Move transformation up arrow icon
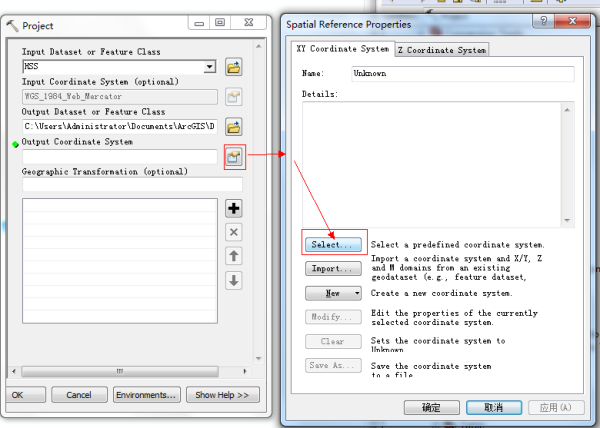Viewport: 600px width, 428px height. [234, 256]
